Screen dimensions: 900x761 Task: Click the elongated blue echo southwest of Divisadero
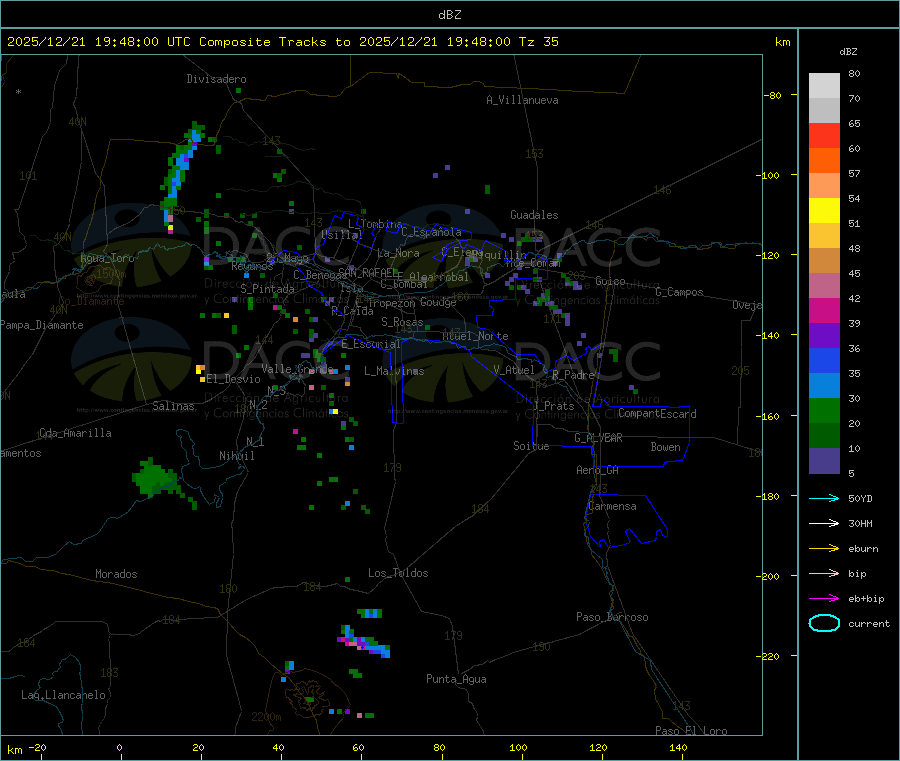(x=181, y=175)
